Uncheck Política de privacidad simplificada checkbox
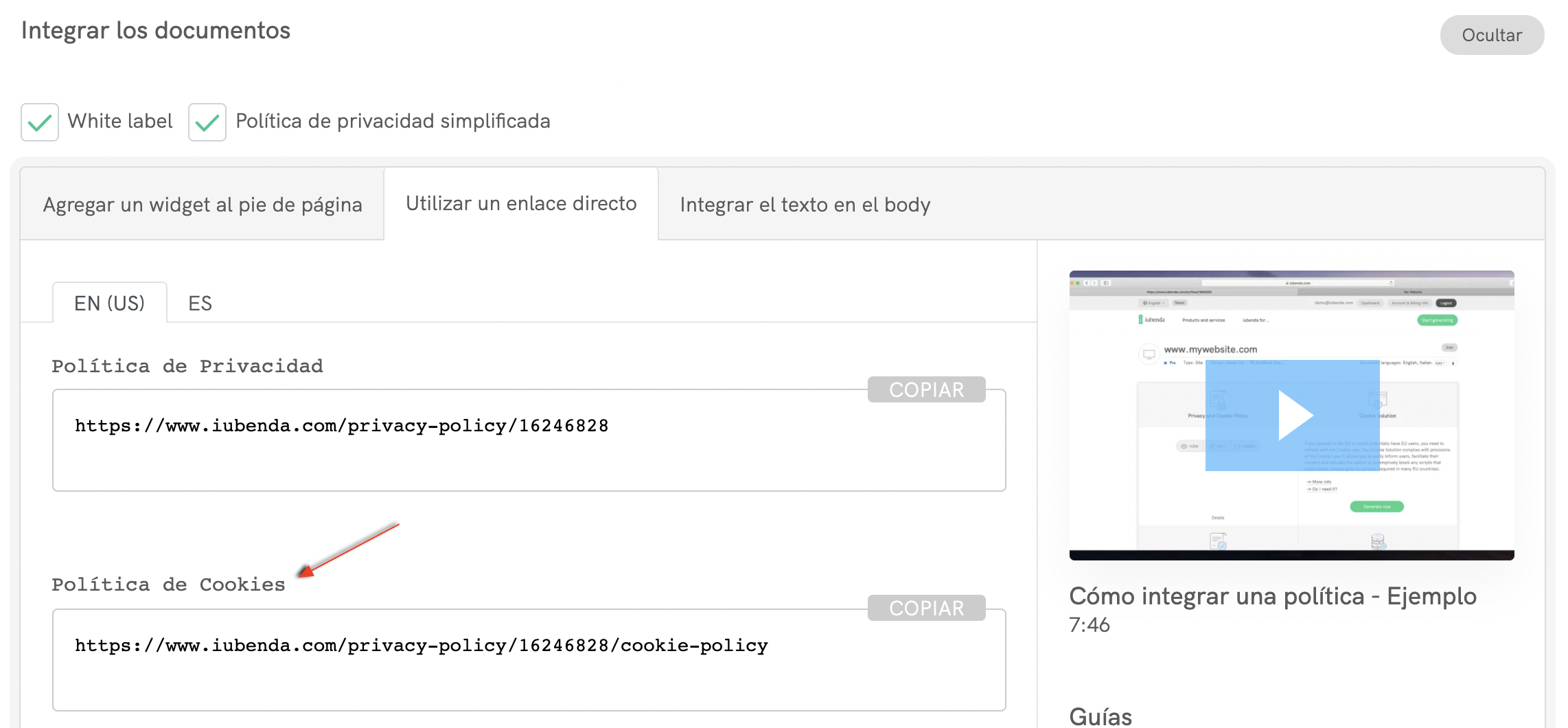The width and height of the screenshot is (1568, 728). point(207,122)
